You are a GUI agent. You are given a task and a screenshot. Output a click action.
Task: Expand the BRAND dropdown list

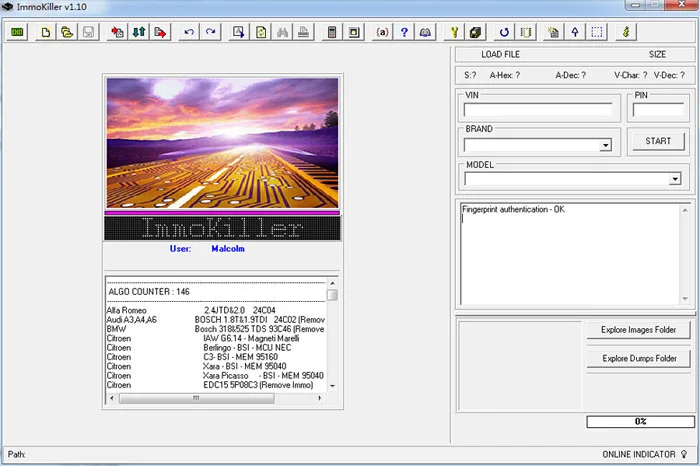tap(605, 145)
